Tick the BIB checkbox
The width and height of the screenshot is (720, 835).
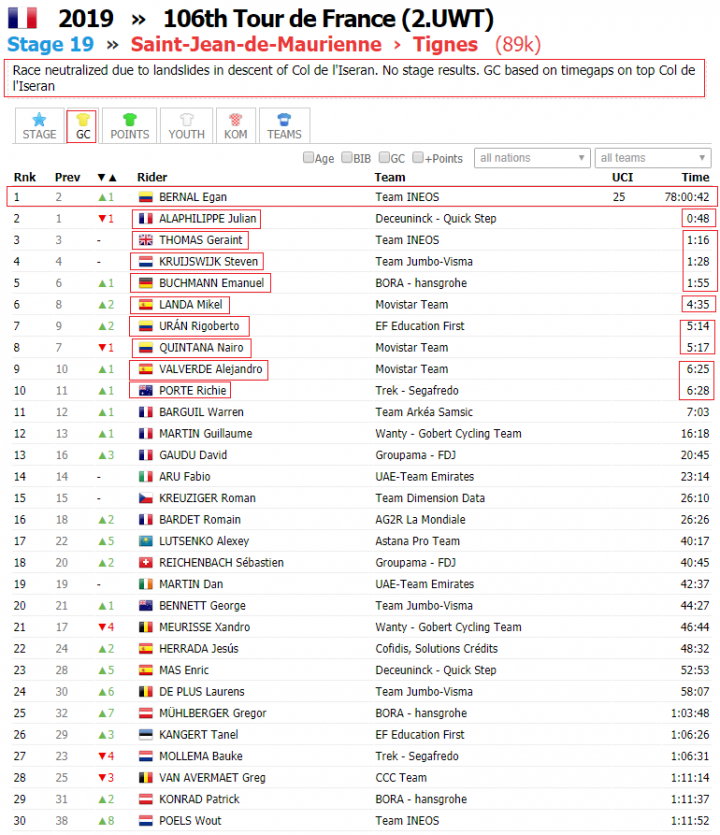pos(347,157)
